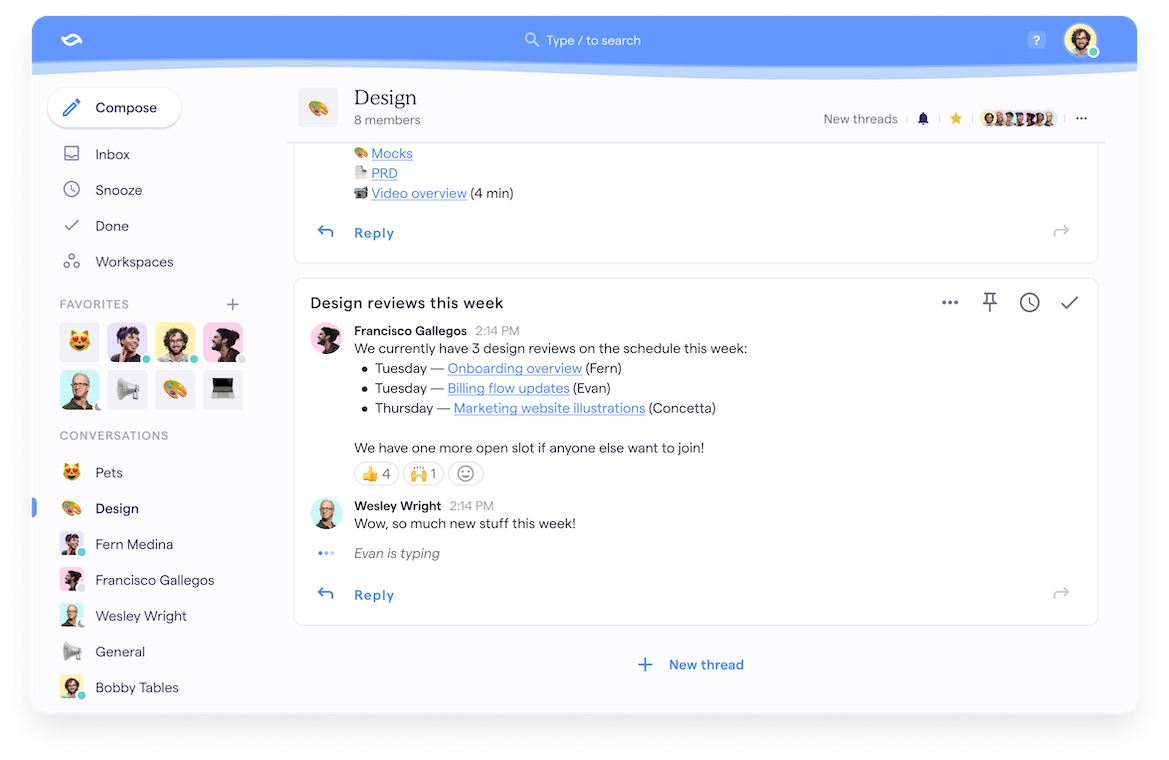Star the Design channel
This screenshot has height=760, width=1169.
pos(955,118)
